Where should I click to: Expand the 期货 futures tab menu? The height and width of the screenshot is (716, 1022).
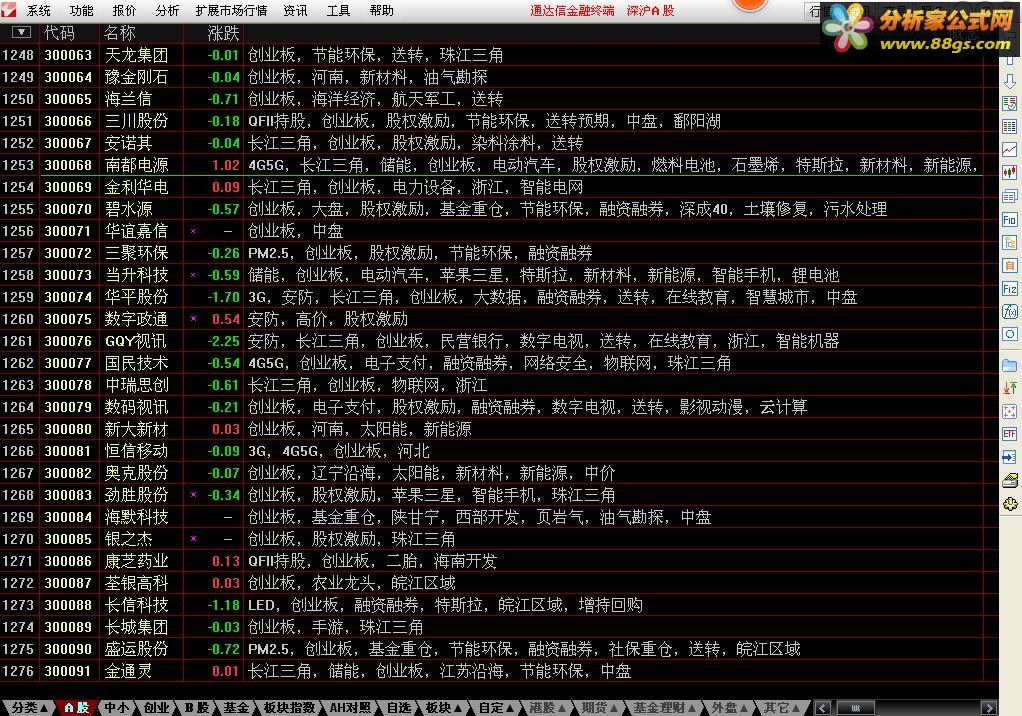[x=599, y=708]
